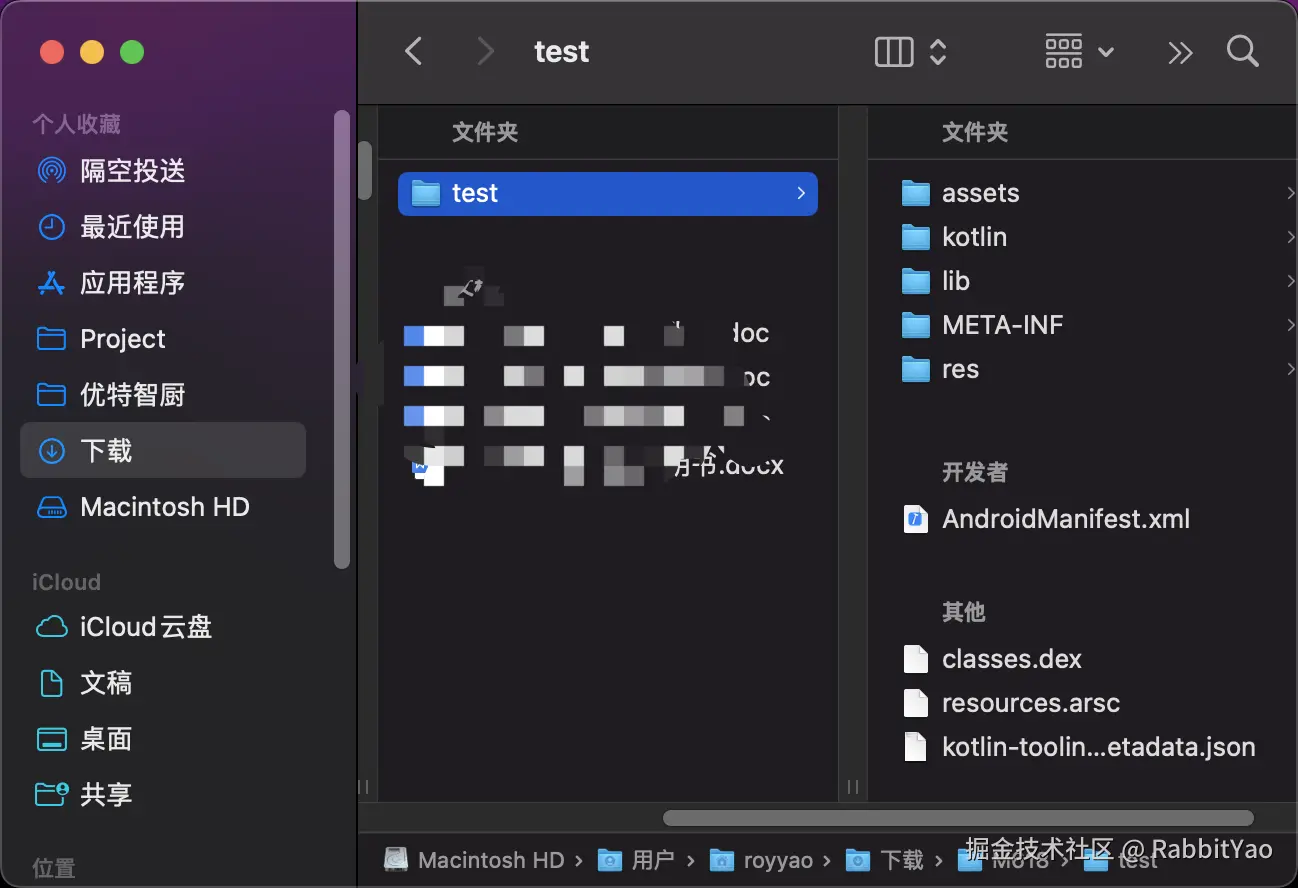Viewport: 1298px width, 888px height.
Task: Open 桌面 Desktop in sidebar
Action: [x=163, y=739]
